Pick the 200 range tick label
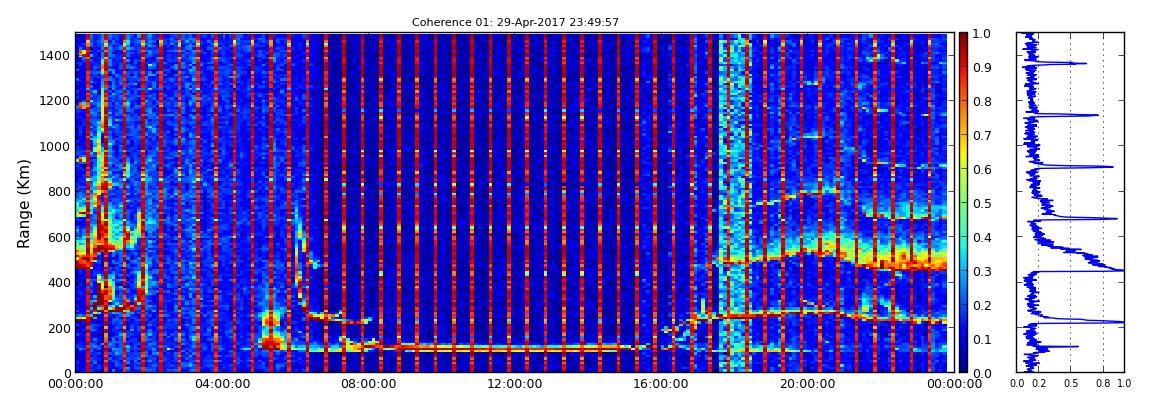The height and width of the screenshot is (407, 1150). (59, 329)
